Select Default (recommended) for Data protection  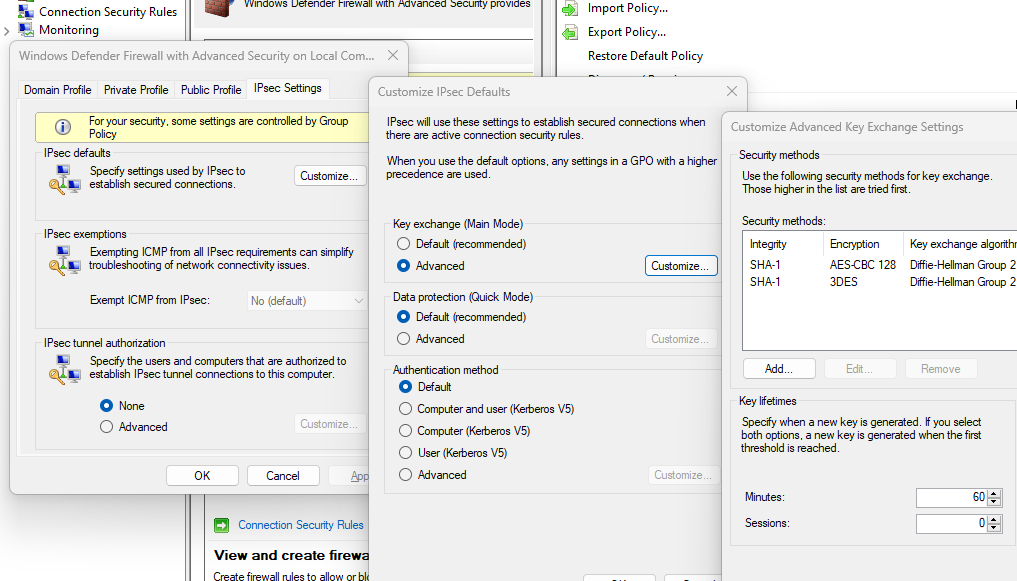coord(403,317)
